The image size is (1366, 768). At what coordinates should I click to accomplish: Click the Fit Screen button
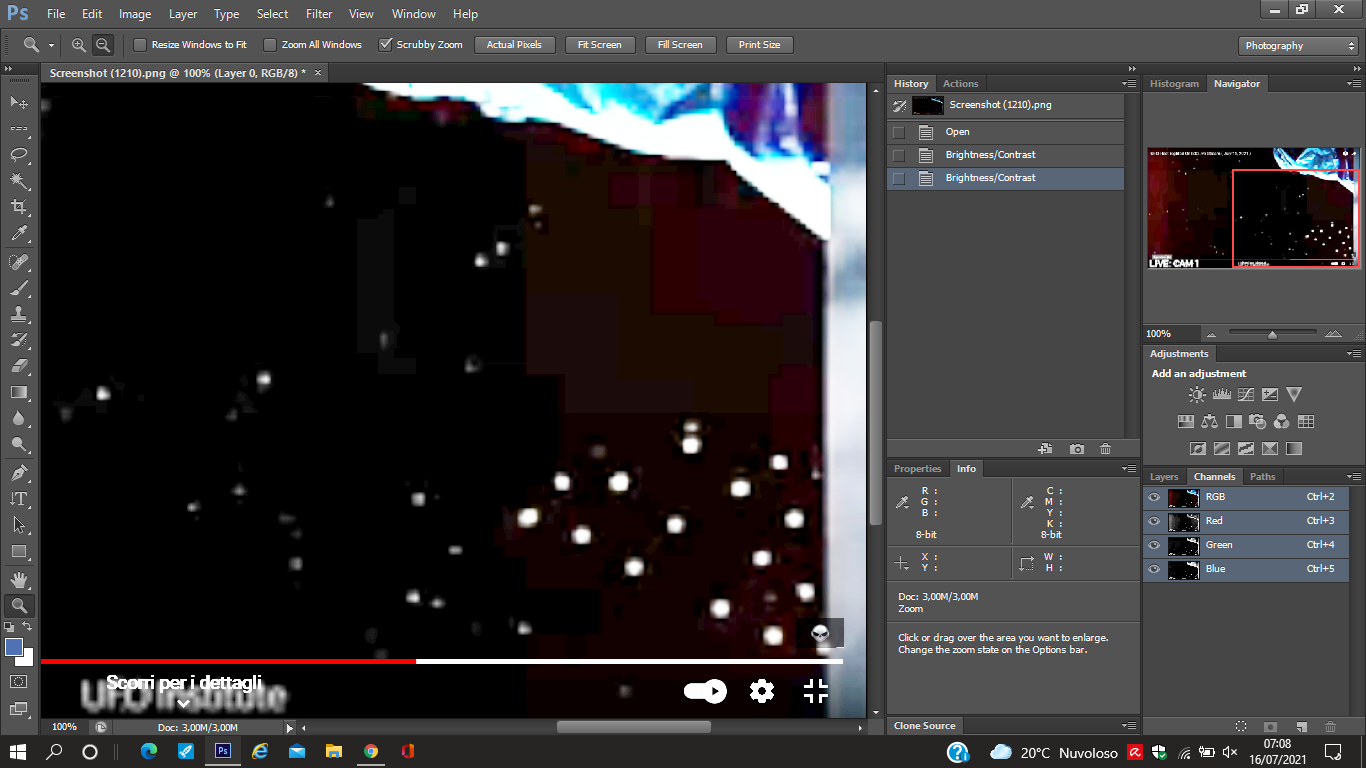click(x=599, y=45)
